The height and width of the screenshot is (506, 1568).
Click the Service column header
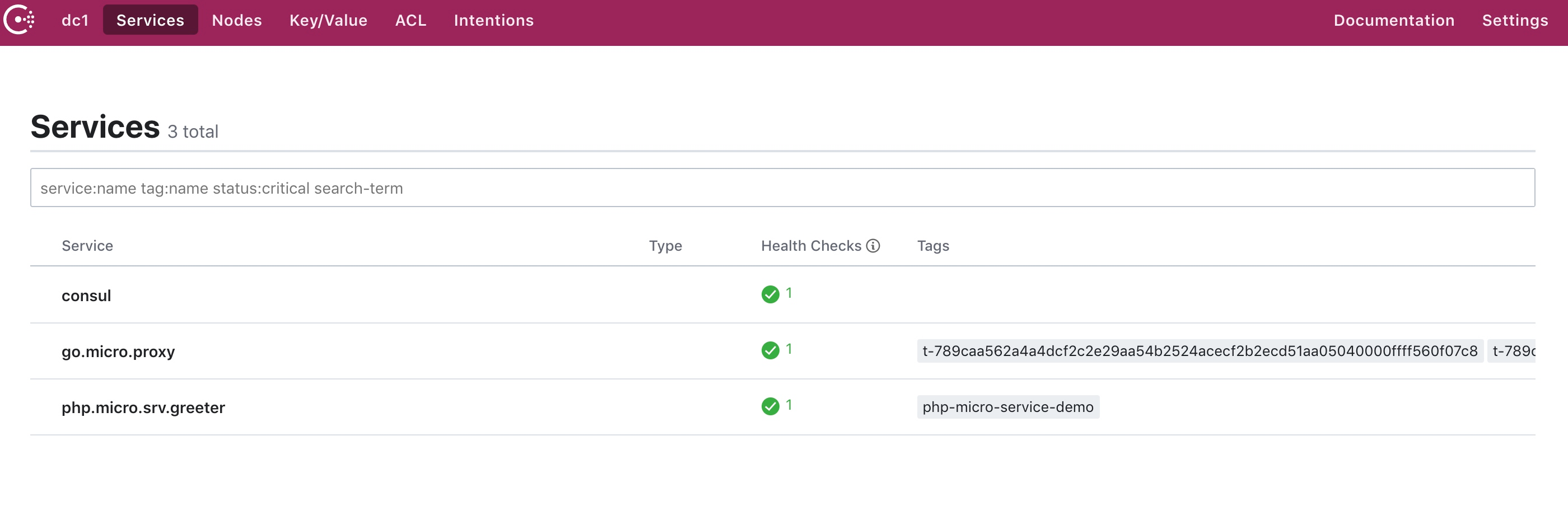coord(87,246)
